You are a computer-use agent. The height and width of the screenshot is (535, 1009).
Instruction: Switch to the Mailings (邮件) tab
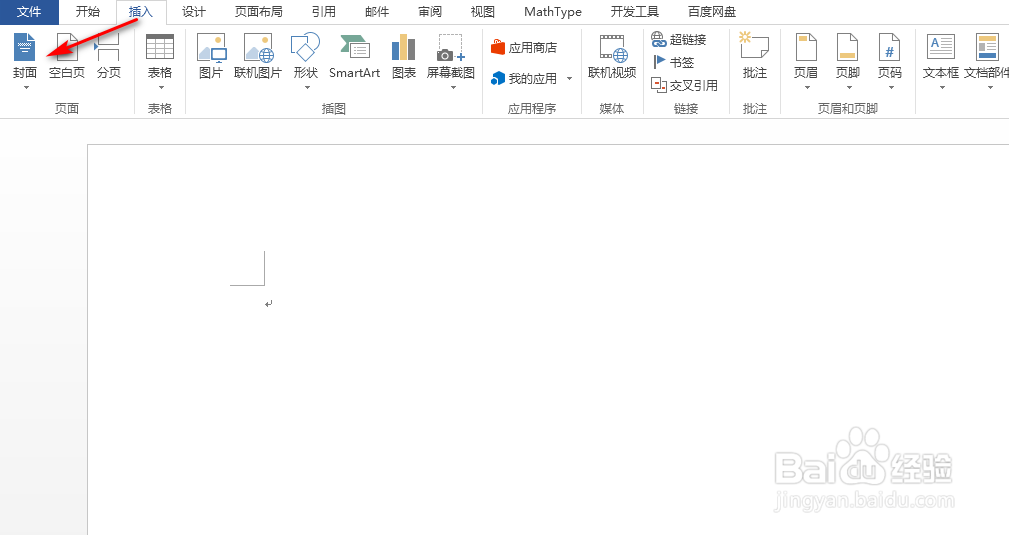click(x=377, y=12)
